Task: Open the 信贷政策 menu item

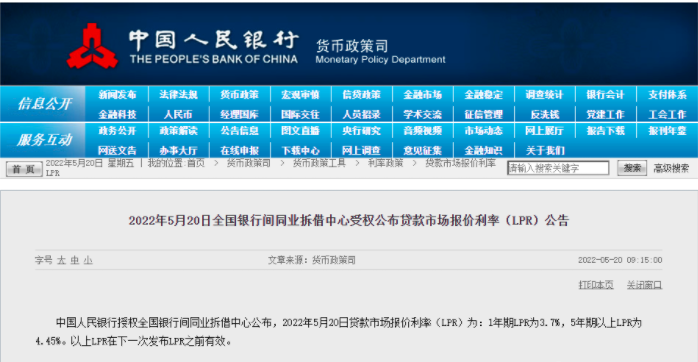Action: [361, 95]
